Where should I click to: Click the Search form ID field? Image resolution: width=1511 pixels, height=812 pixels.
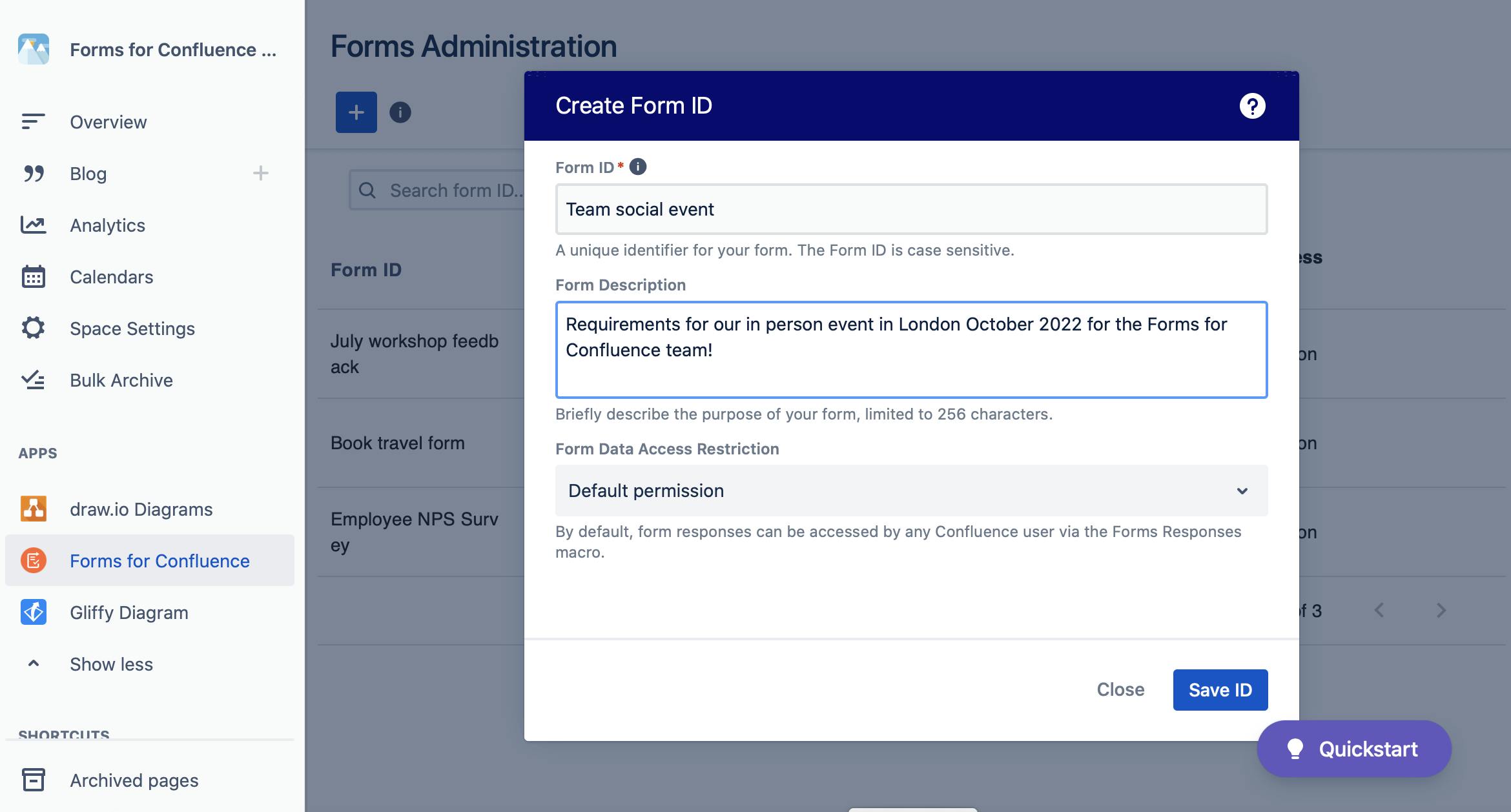pos(437,190)
